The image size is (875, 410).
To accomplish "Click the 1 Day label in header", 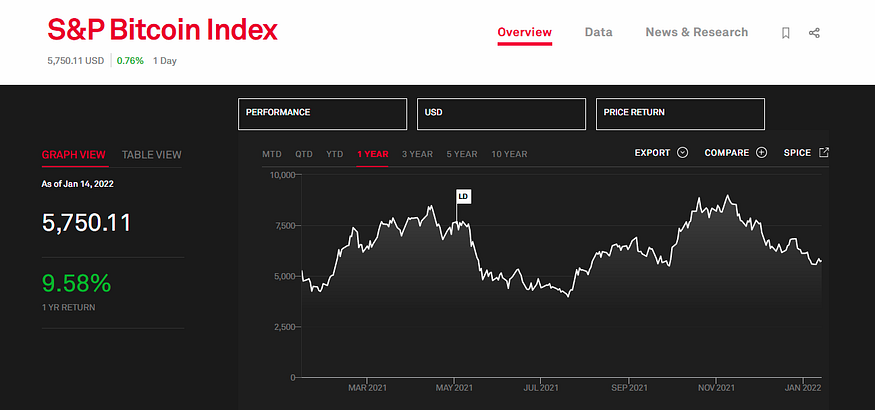I will [165, 61].
